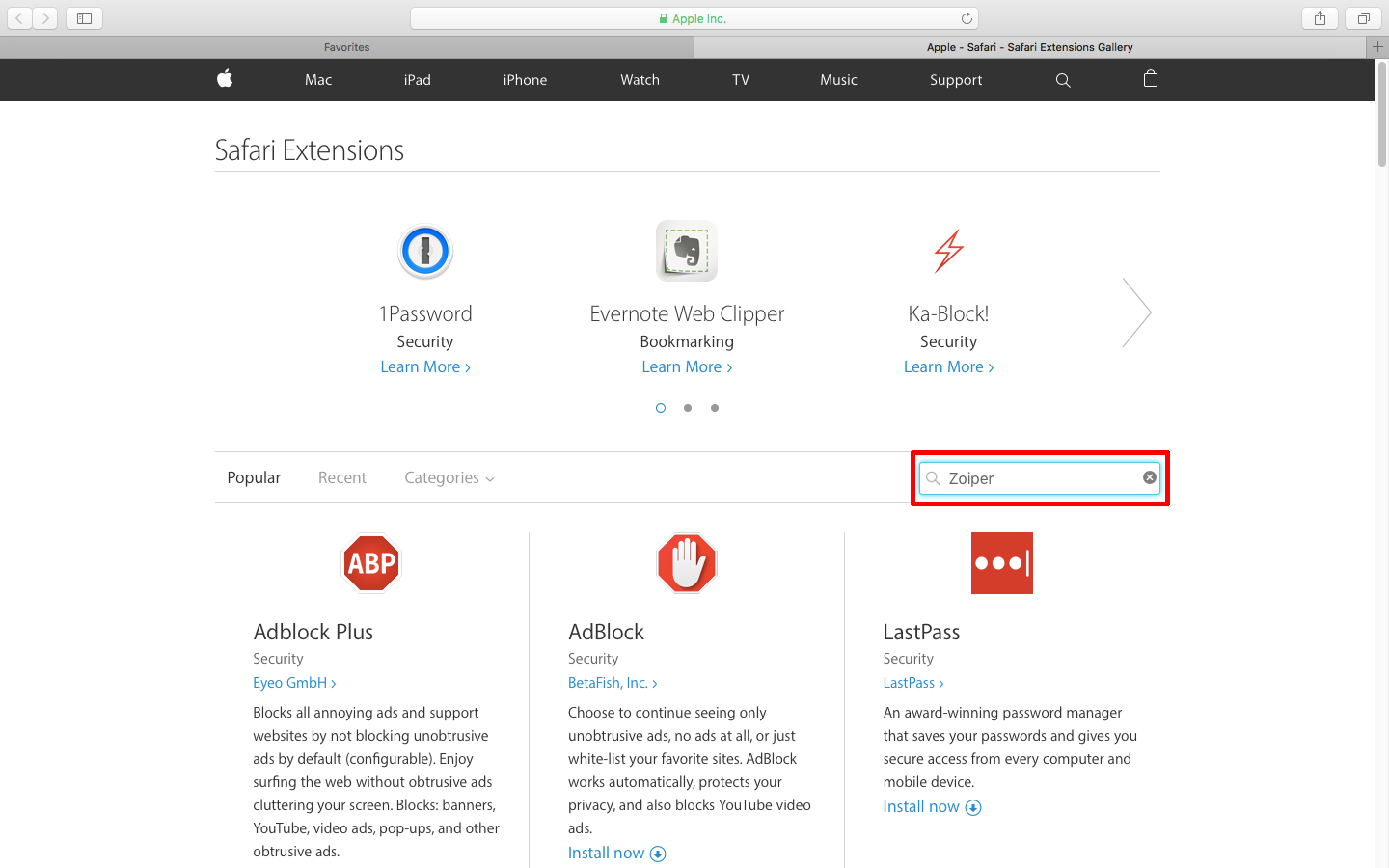This screenshot has height=868, width=1389.
Task: Click the 1Password extension icon
Action: (x=425, y=252)
